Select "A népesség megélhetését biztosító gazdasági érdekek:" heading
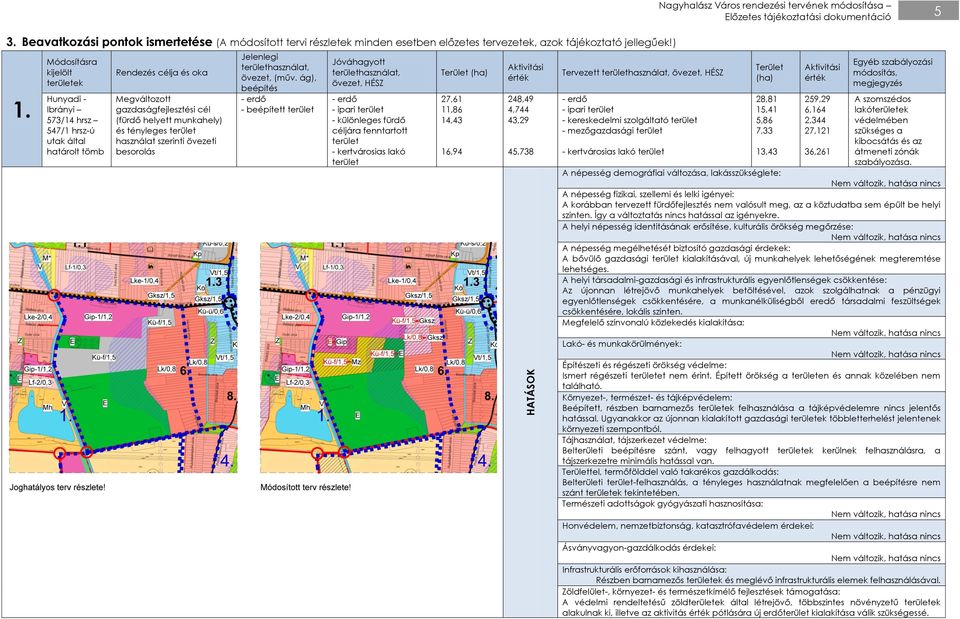The image size is (960, 619). tap(676, 248)
